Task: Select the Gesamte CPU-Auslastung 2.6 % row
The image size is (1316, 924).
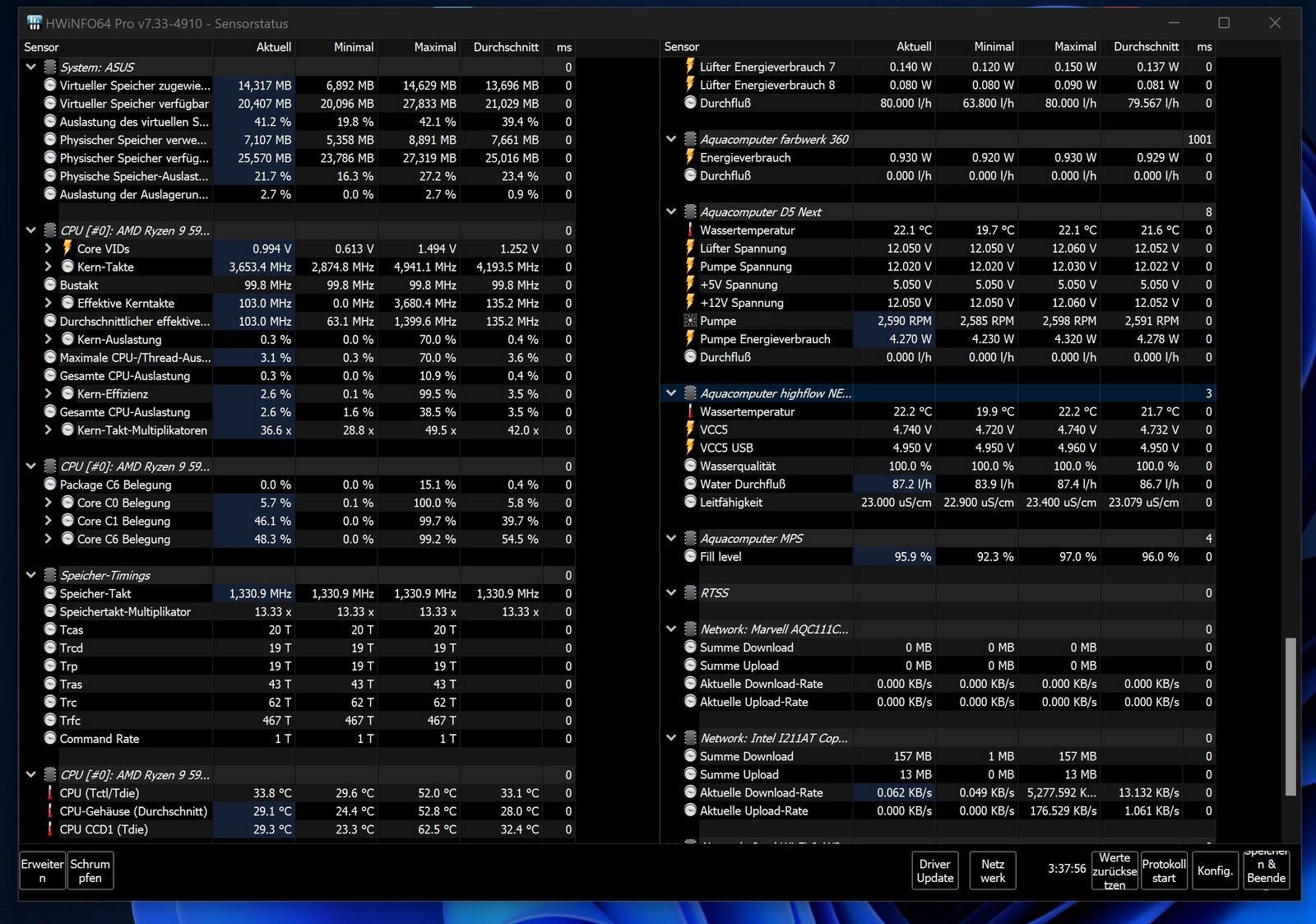Action: pos(296,412)
